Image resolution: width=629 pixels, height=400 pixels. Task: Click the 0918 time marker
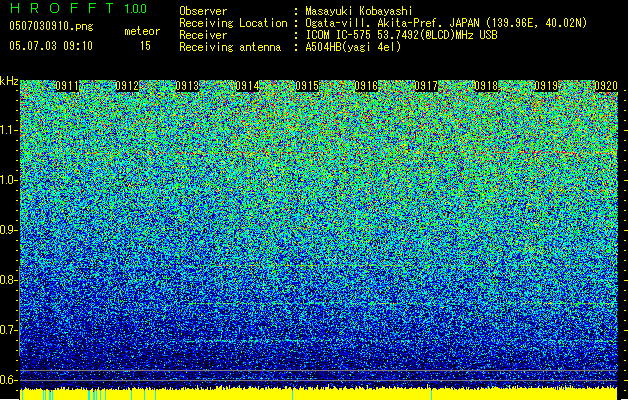click(x=486, y=86)
